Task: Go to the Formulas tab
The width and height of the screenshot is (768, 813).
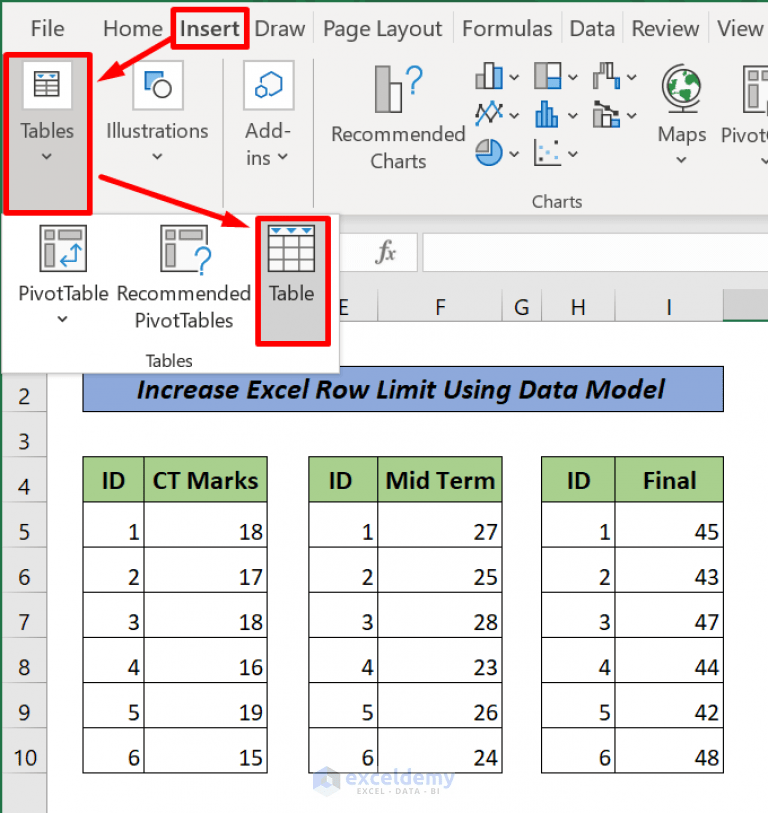Action: 507,29
